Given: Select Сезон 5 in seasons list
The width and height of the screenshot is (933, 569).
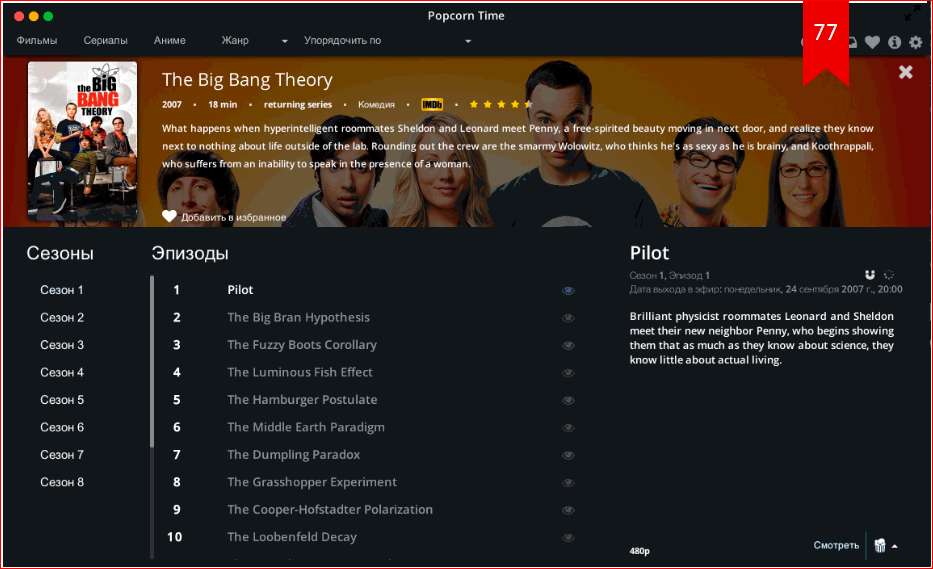Looking at the screenshot, I should (62, 399).
